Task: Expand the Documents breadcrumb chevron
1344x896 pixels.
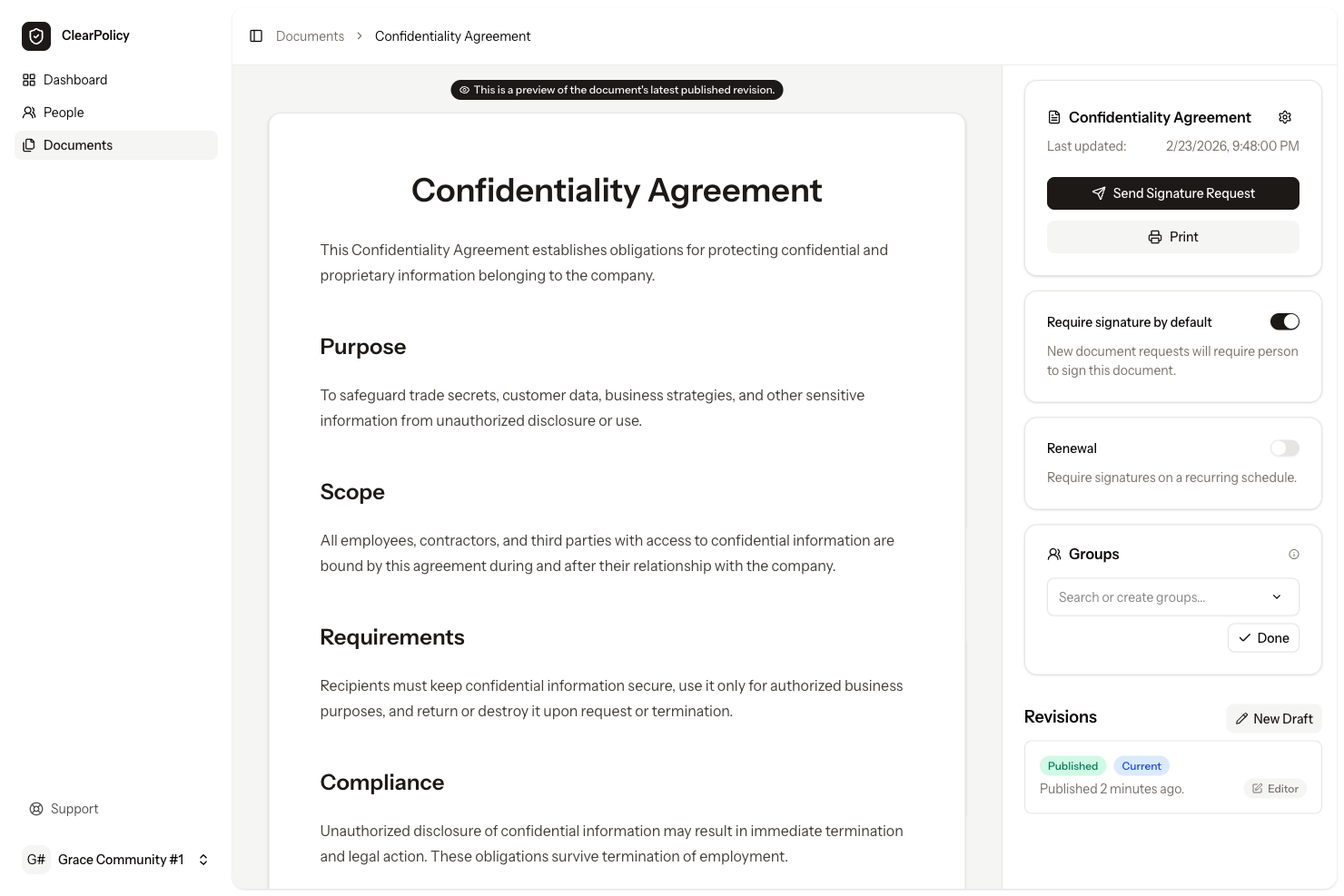Action: (360, 35)
